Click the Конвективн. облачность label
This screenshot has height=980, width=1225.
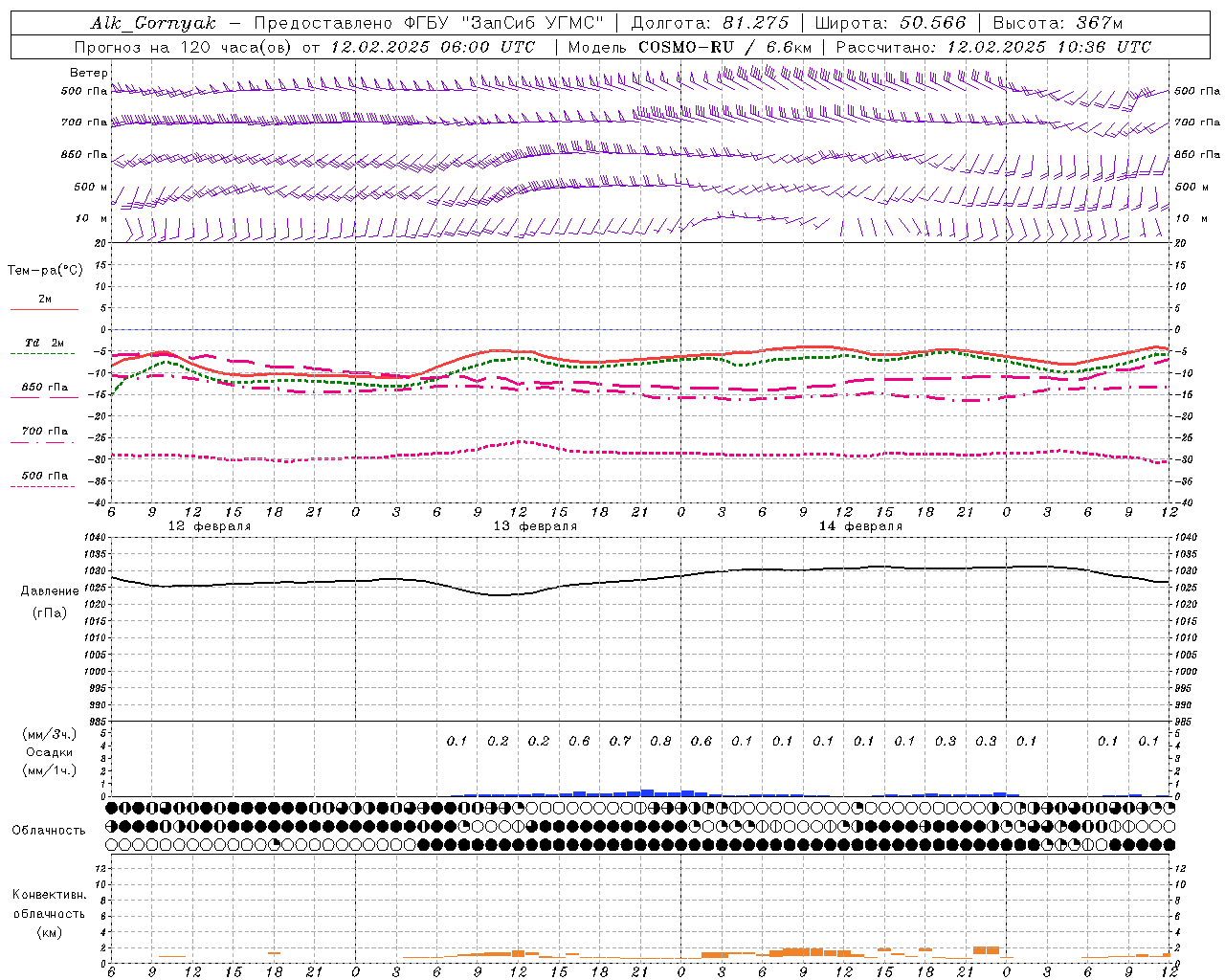49,904
